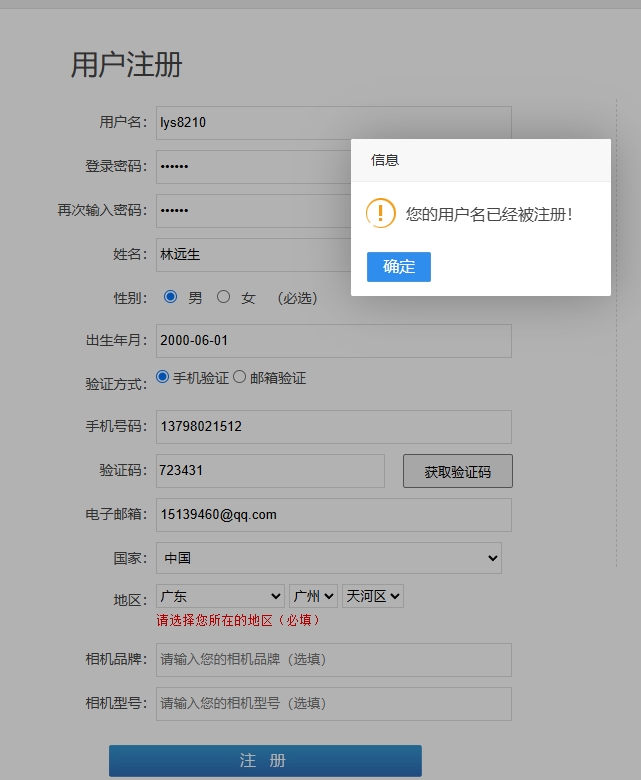Viewport: 641px width, 780px height.
Task: Open the 国家 dropdown showing 中国
Action: pos(329,558)
